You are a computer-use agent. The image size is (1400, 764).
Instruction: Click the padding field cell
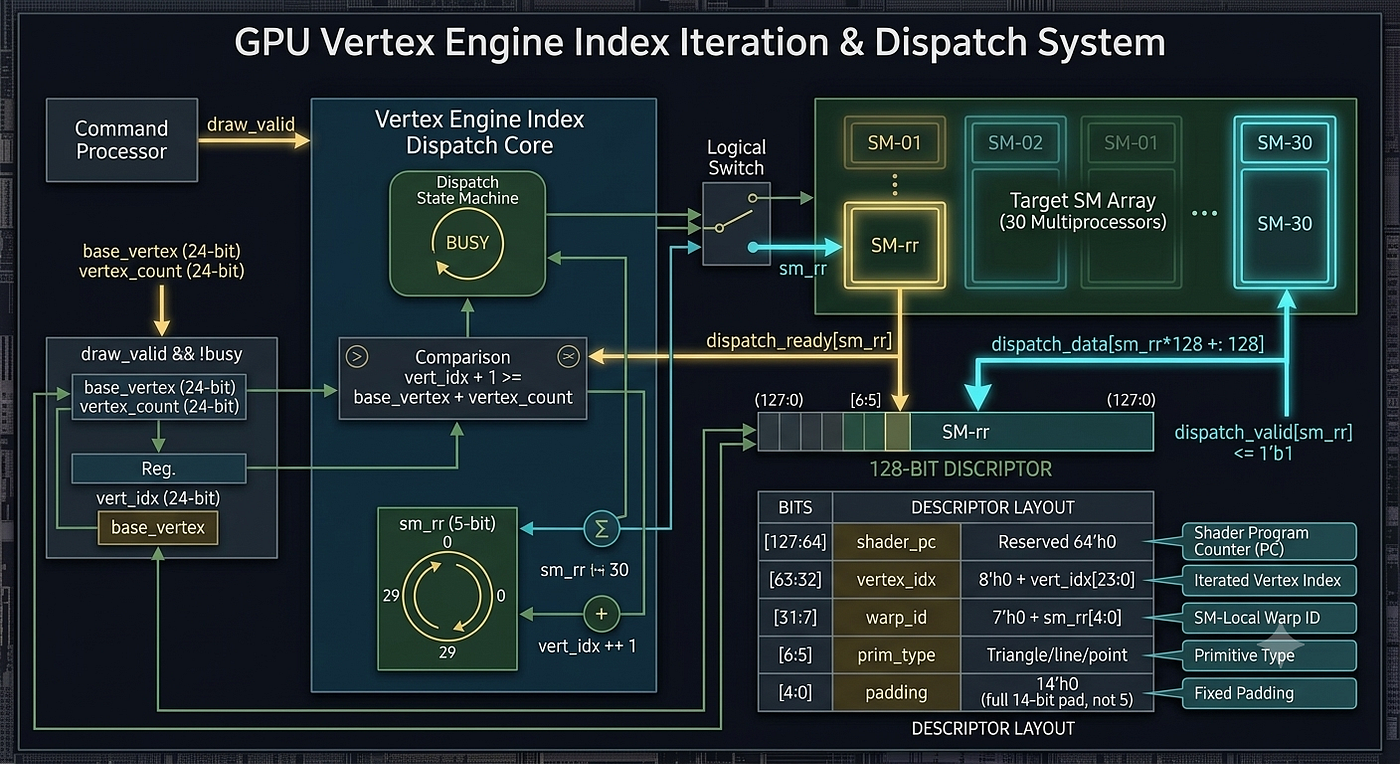(x=897, y=692)
